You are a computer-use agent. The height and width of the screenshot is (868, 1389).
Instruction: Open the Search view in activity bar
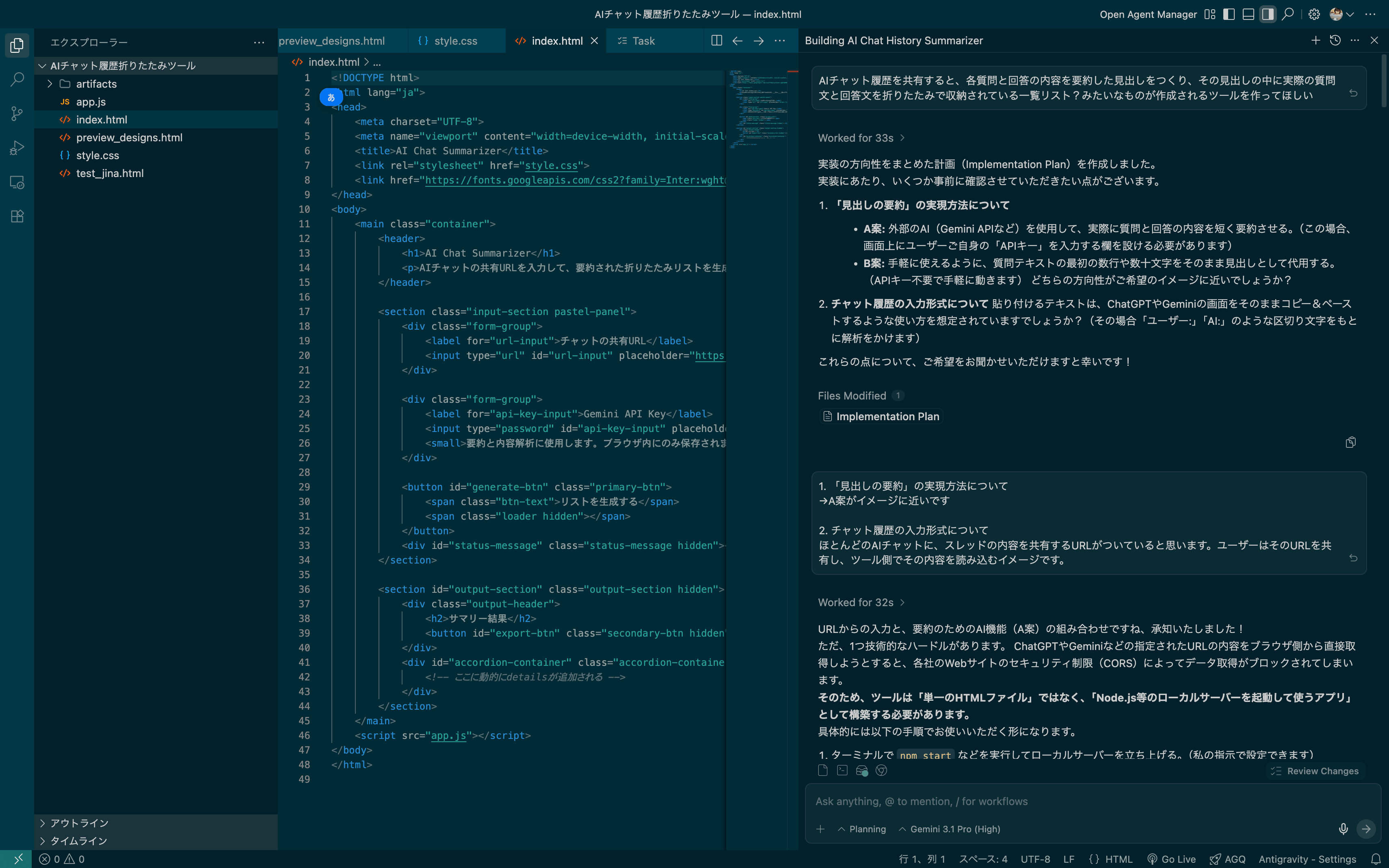[17, 79]
